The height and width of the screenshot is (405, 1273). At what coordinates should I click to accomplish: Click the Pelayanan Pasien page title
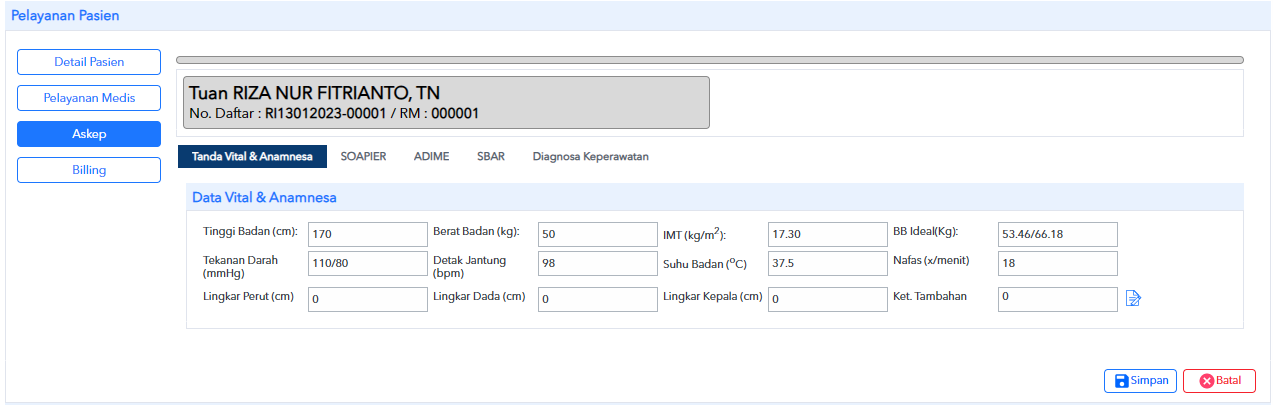(x=64, y=15)
